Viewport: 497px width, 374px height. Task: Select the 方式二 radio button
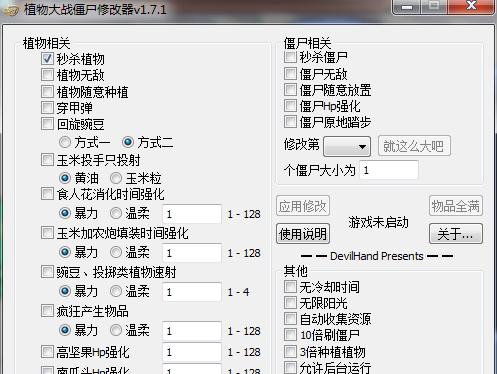pos(128,142)
